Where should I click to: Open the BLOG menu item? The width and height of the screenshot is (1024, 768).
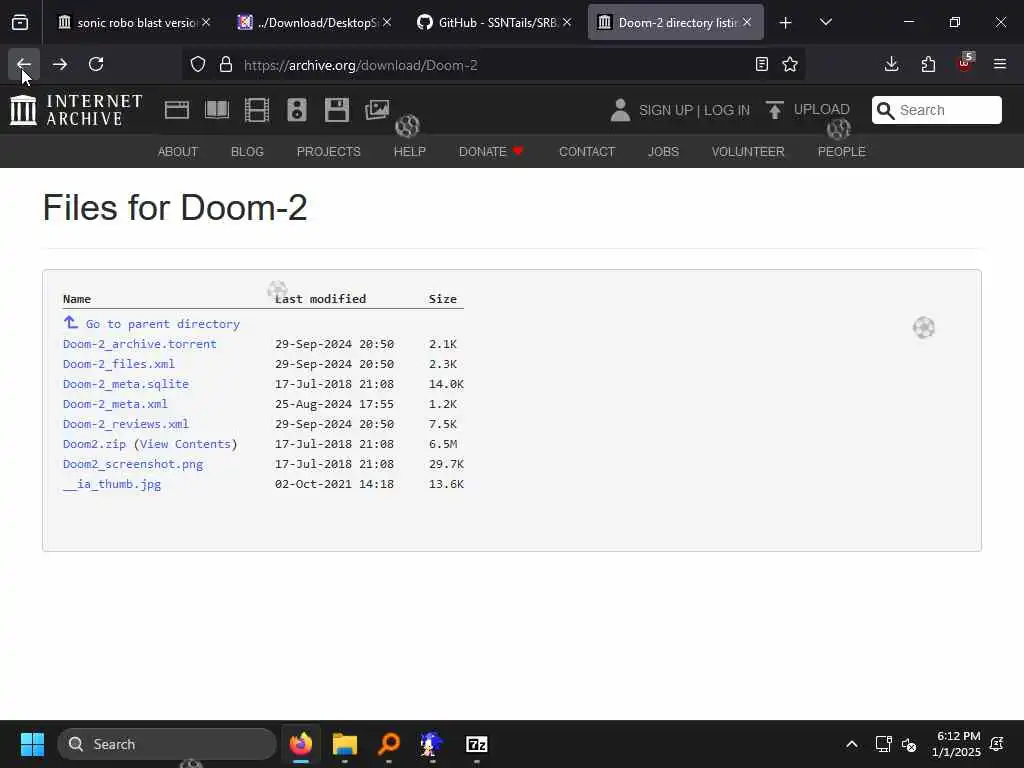click(248, 152)
